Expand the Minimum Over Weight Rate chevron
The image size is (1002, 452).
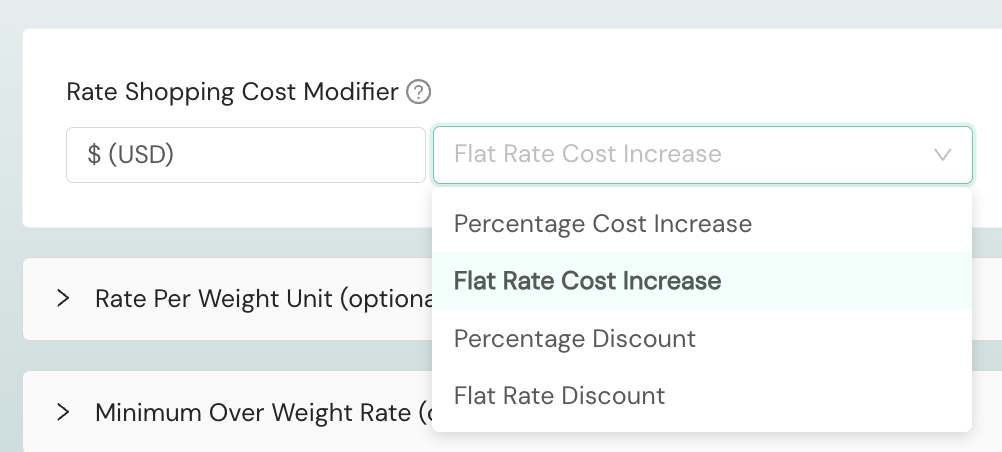pos(64,412)
